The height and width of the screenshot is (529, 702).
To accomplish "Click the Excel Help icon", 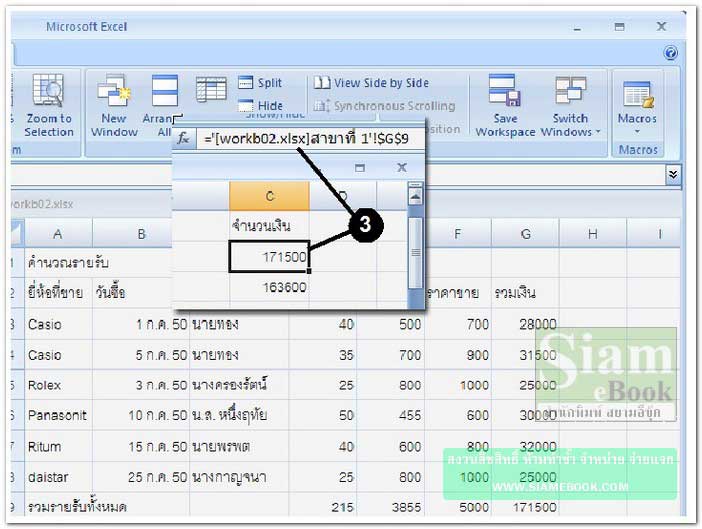I will (670, 53).
